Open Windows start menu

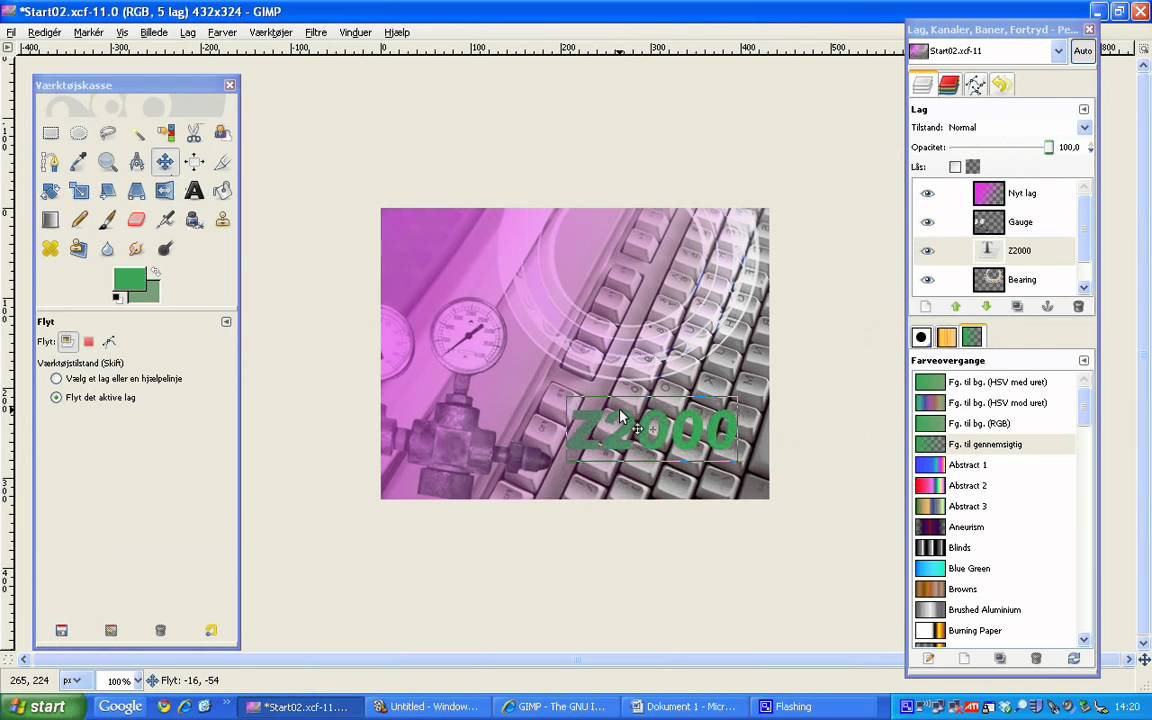coord(43,707)
